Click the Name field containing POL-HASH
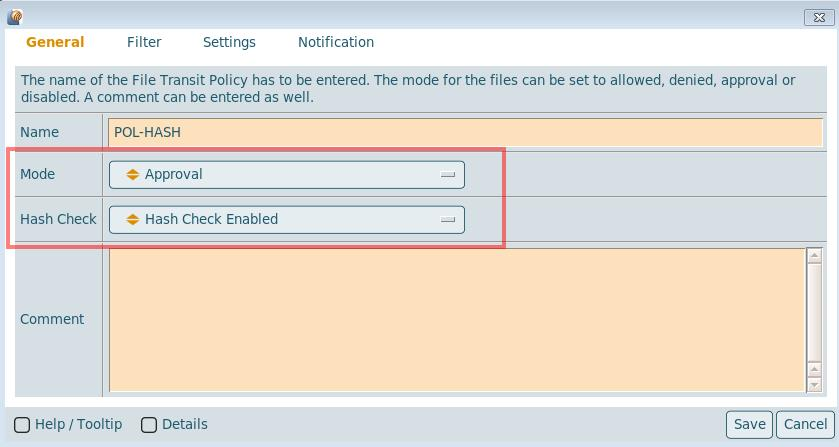The width and height of the screenshot is (839, 447). [x=464, y=132]
